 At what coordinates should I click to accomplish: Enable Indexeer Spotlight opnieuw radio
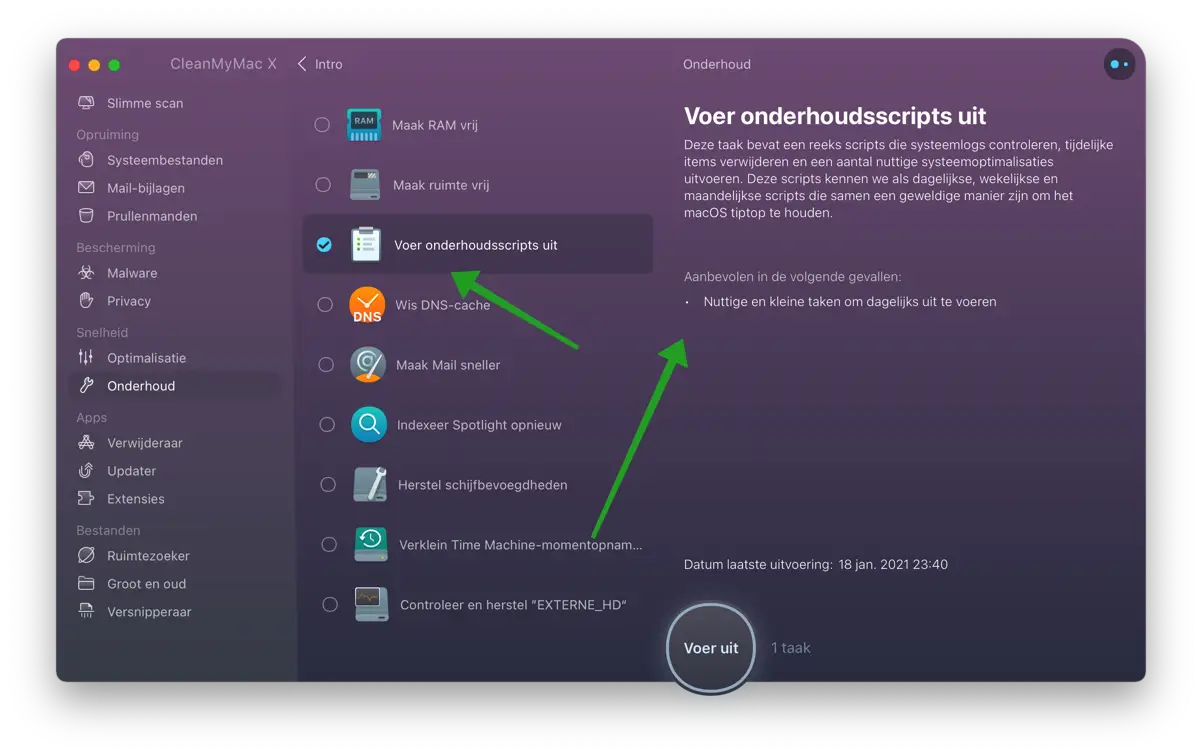point(327,425)
